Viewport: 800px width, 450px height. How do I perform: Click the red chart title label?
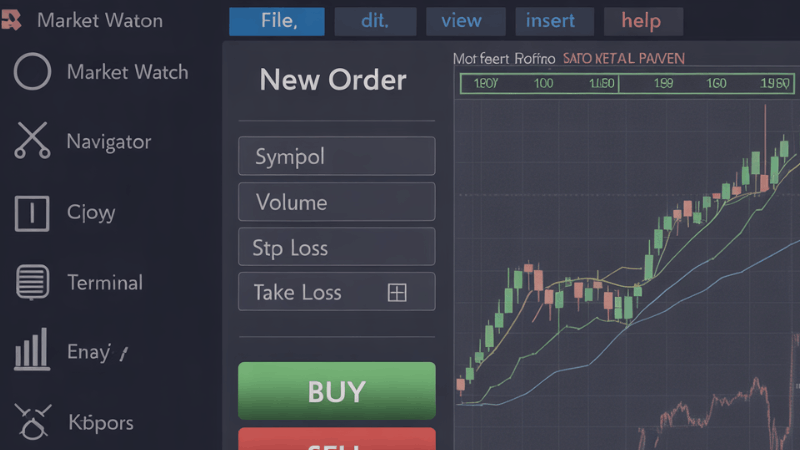[x=623, y=59]
